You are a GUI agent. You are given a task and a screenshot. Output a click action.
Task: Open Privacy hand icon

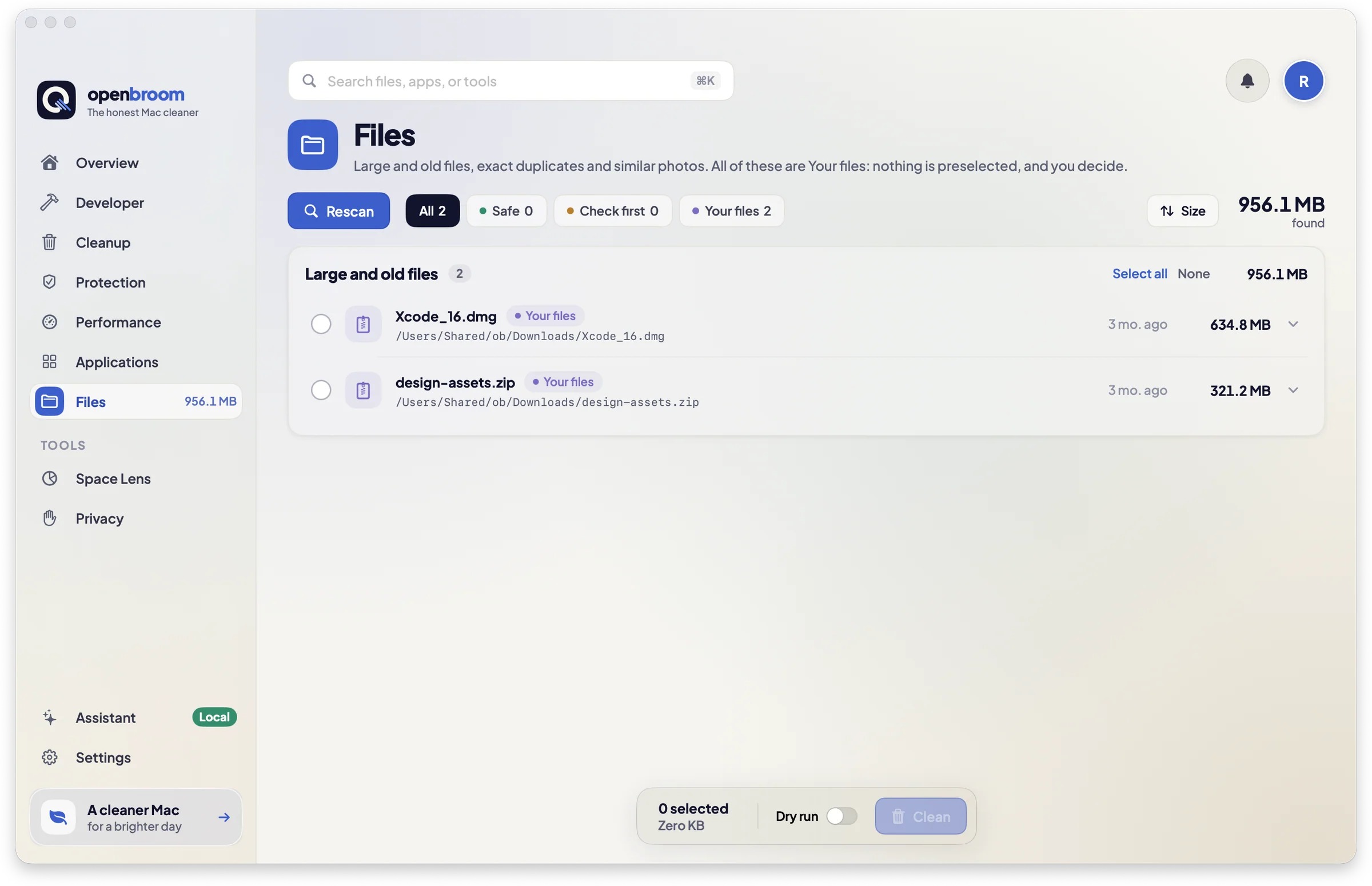coord(50,518)
